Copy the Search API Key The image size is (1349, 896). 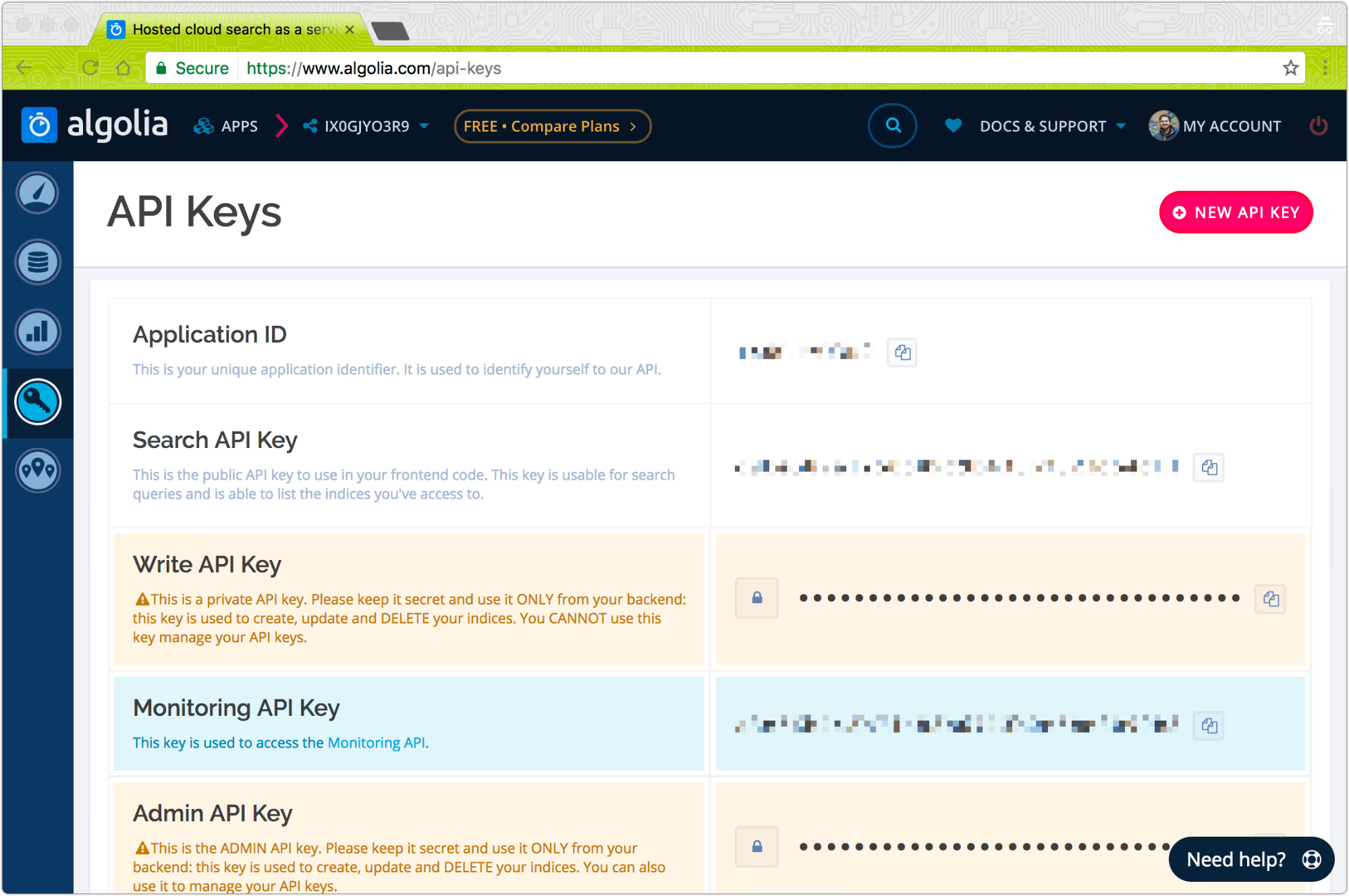tap(1209, 467)
